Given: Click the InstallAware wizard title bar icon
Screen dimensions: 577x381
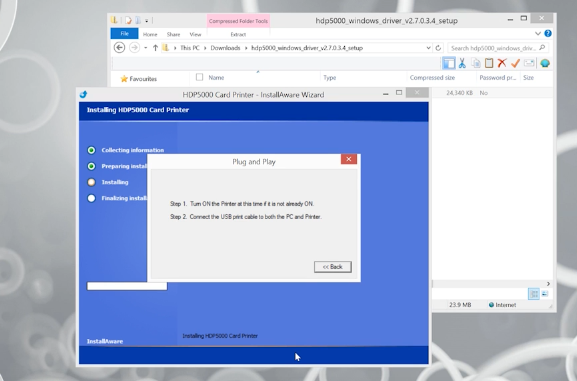Looking at the screenshot, I should pos(84,95).
